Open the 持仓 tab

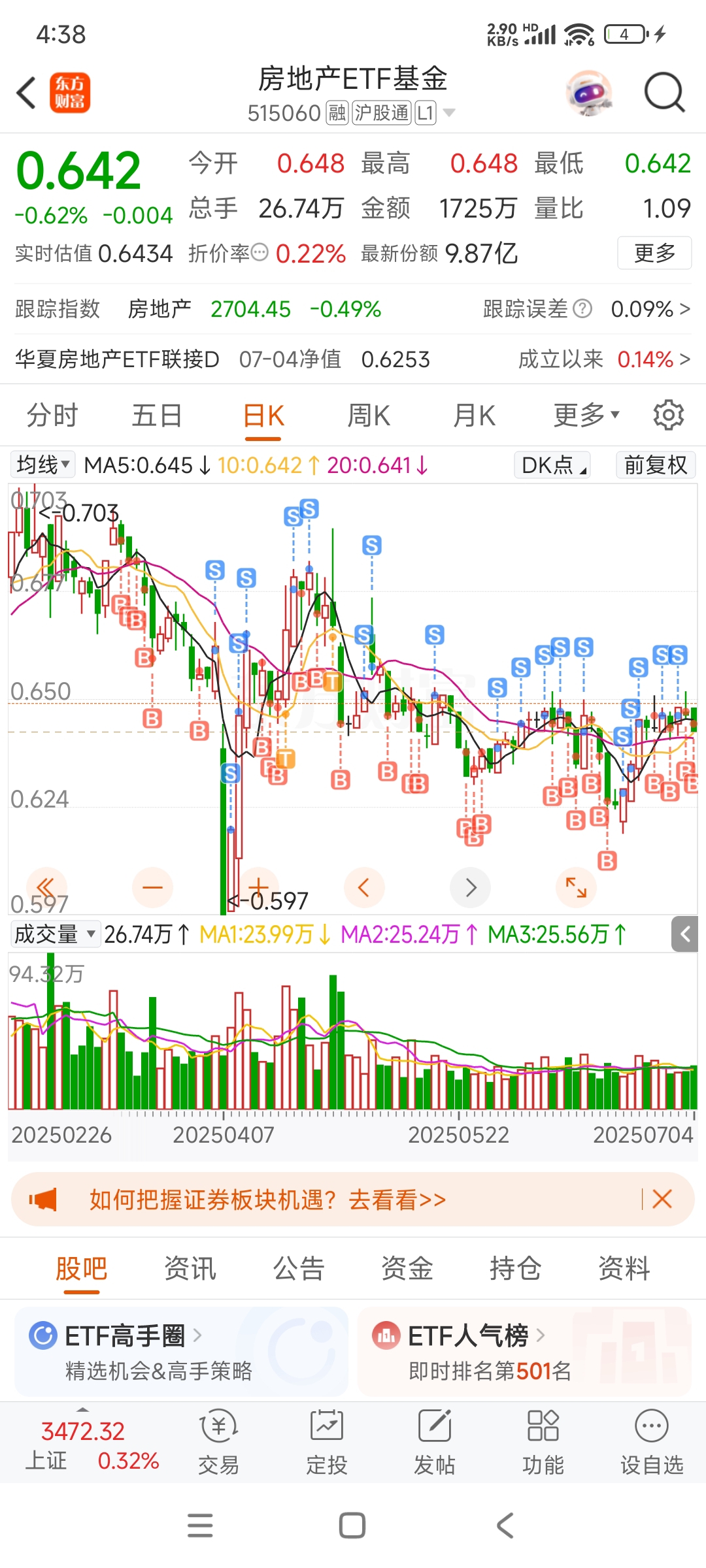point(516,1268)
